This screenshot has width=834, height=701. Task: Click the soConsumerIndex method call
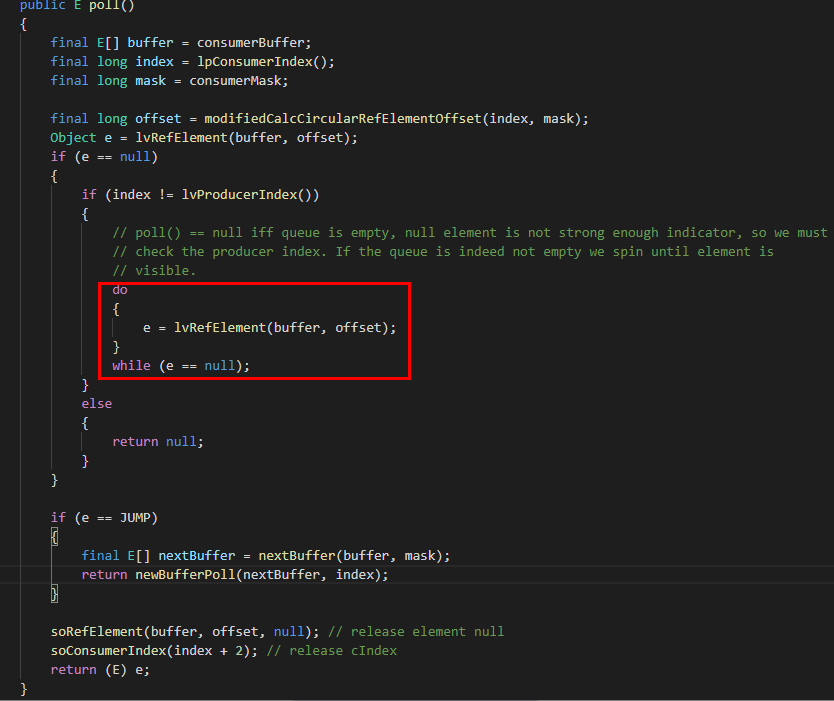click(109, 651)
